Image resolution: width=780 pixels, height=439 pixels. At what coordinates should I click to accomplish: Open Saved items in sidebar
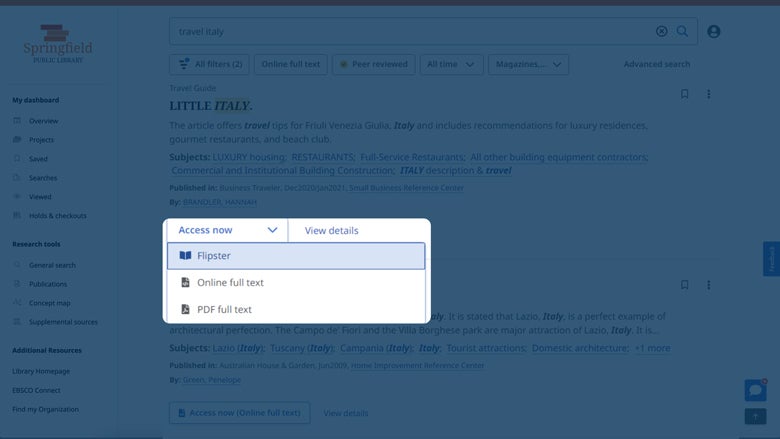pyautogui.click(x=38, y=159)
